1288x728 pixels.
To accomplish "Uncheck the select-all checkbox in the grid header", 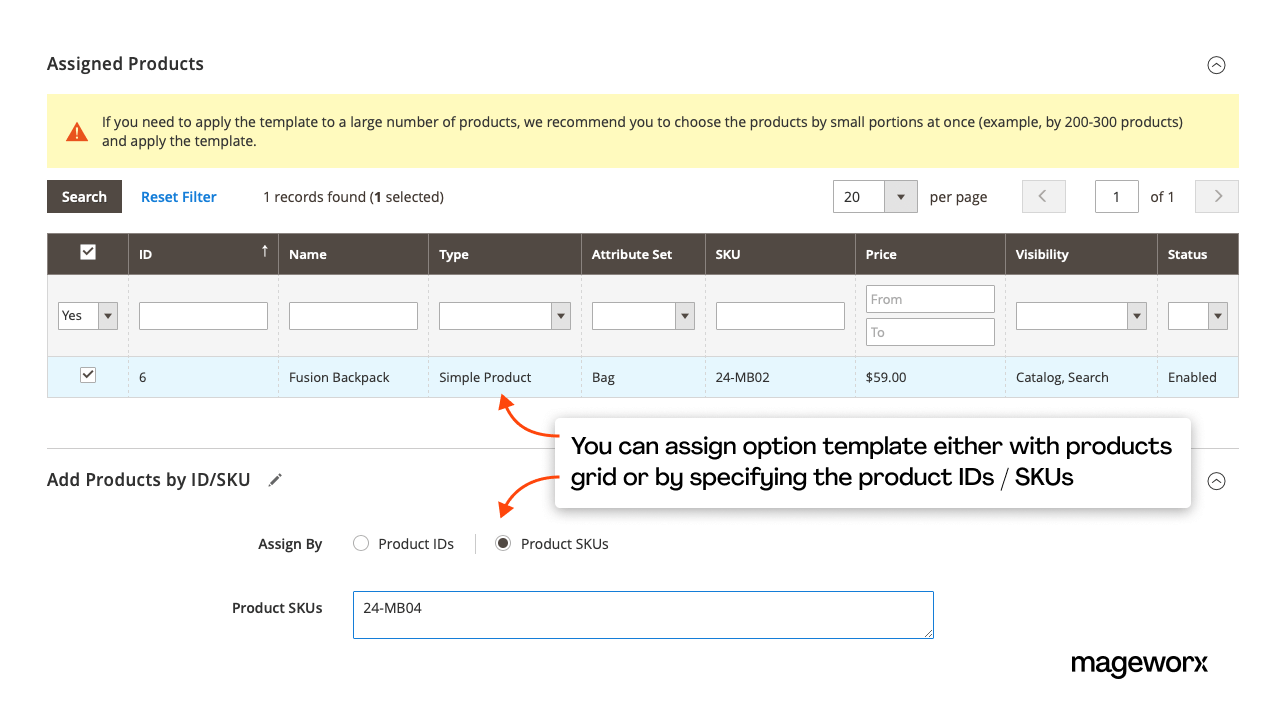I will [x=87, y=253].
